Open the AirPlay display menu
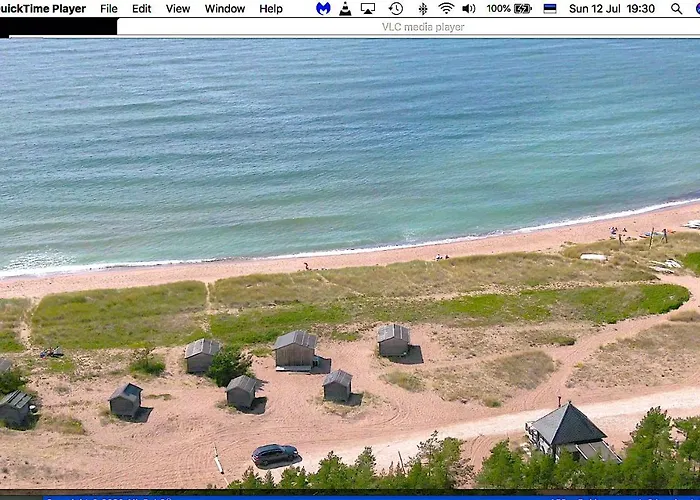 (368, 9)
